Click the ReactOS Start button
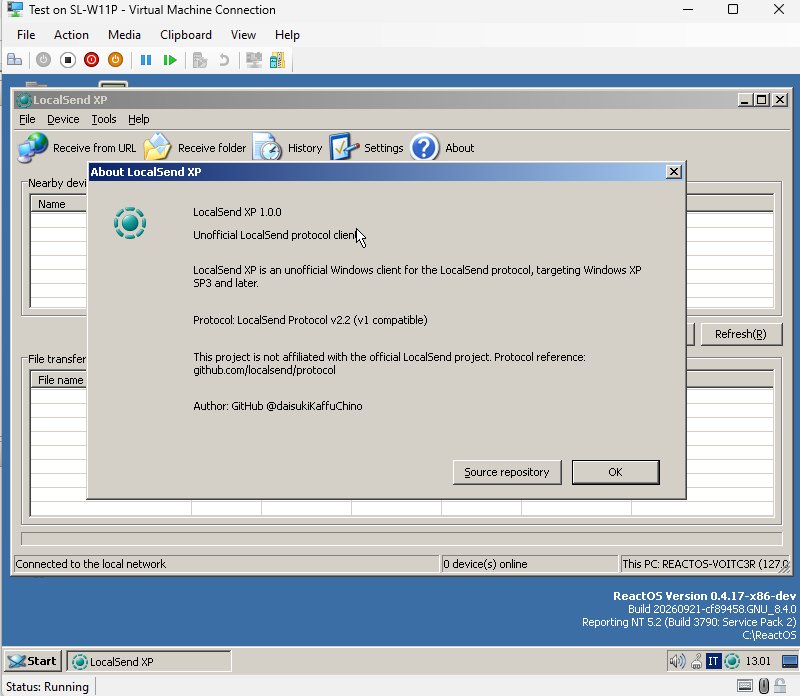The height and width of the screenshot is (696, 800). (x=33, y=661)
